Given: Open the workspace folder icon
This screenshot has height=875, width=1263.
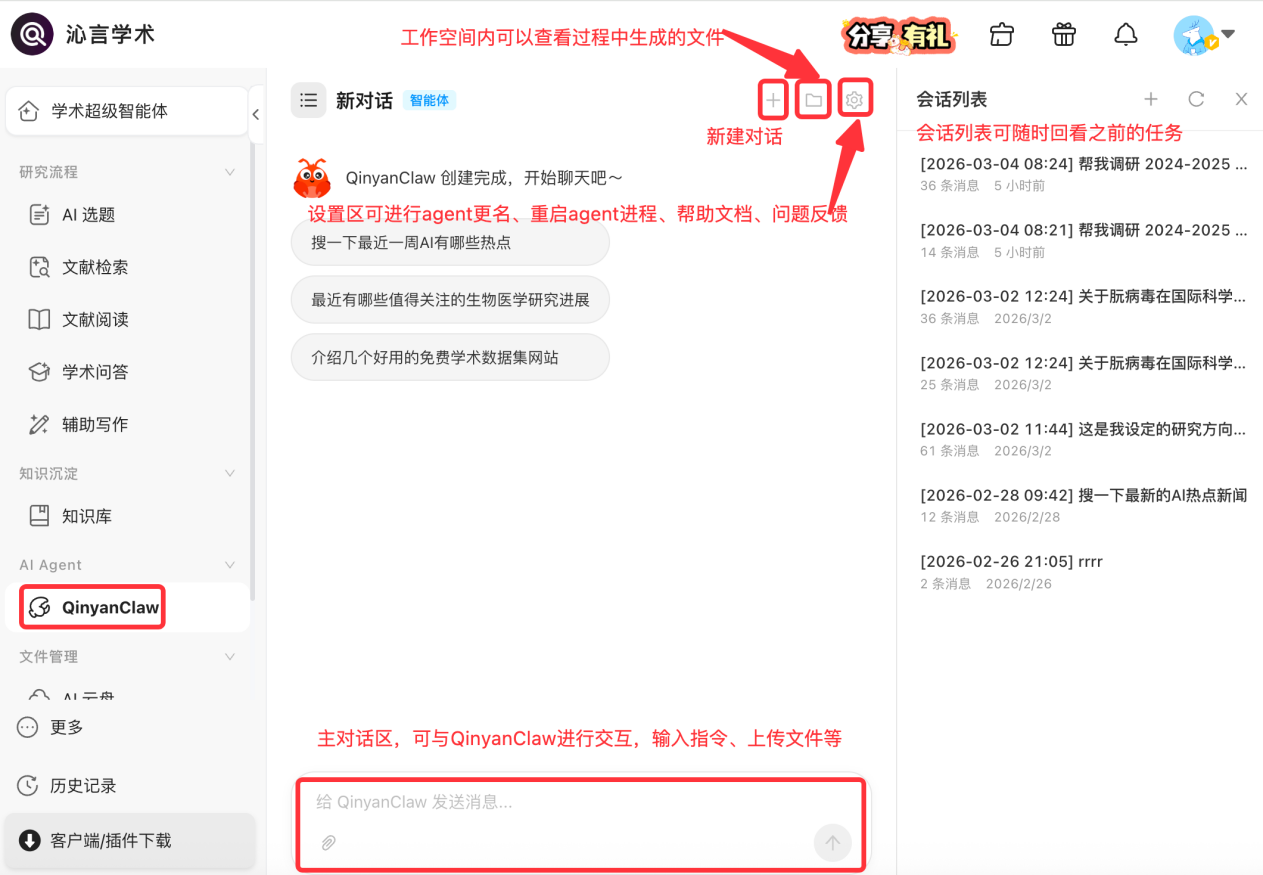Looking at the screenshot, I should [814, 100].
